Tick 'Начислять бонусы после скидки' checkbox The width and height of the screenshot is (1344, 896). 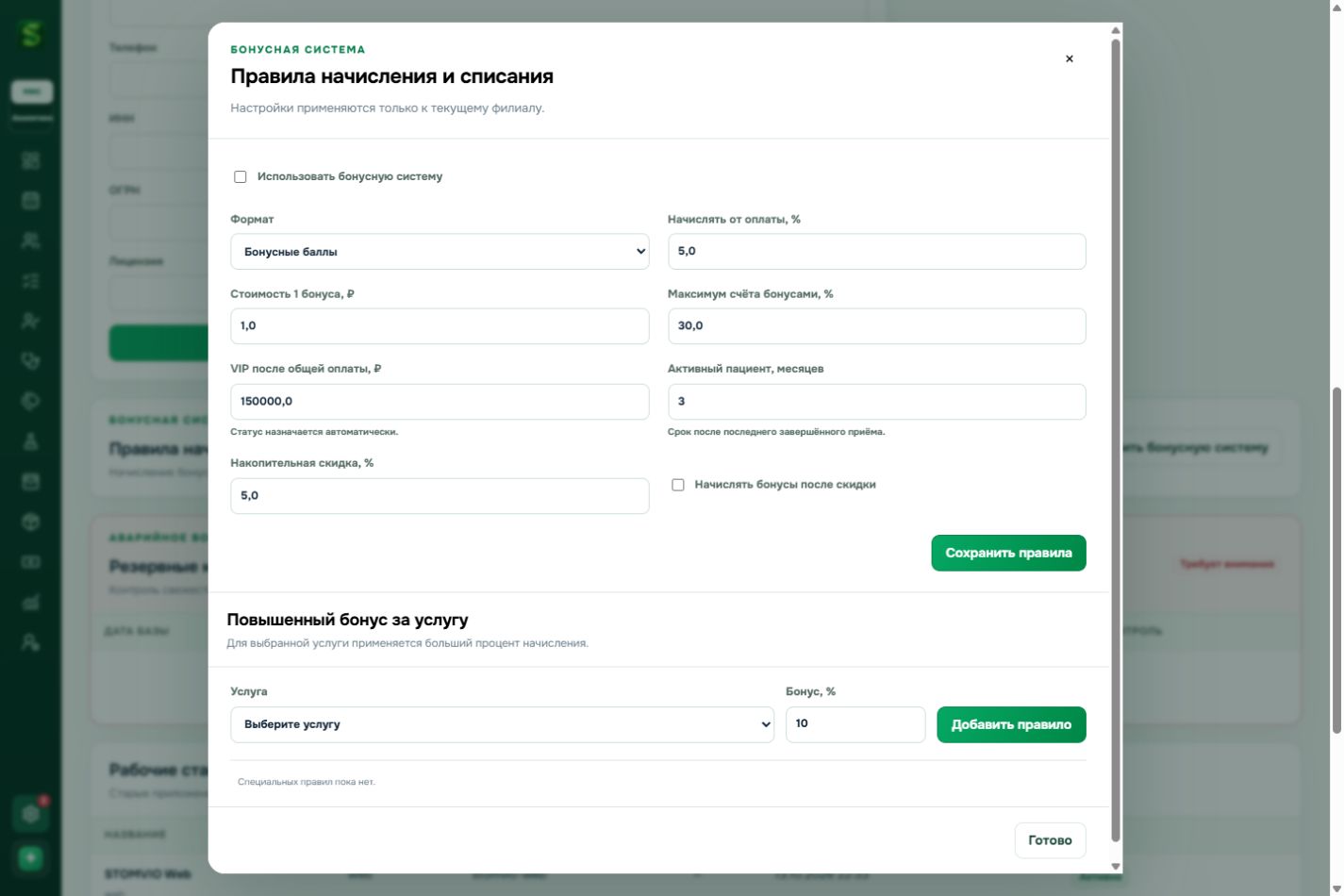pyautogui.click(x=678, y=485)
